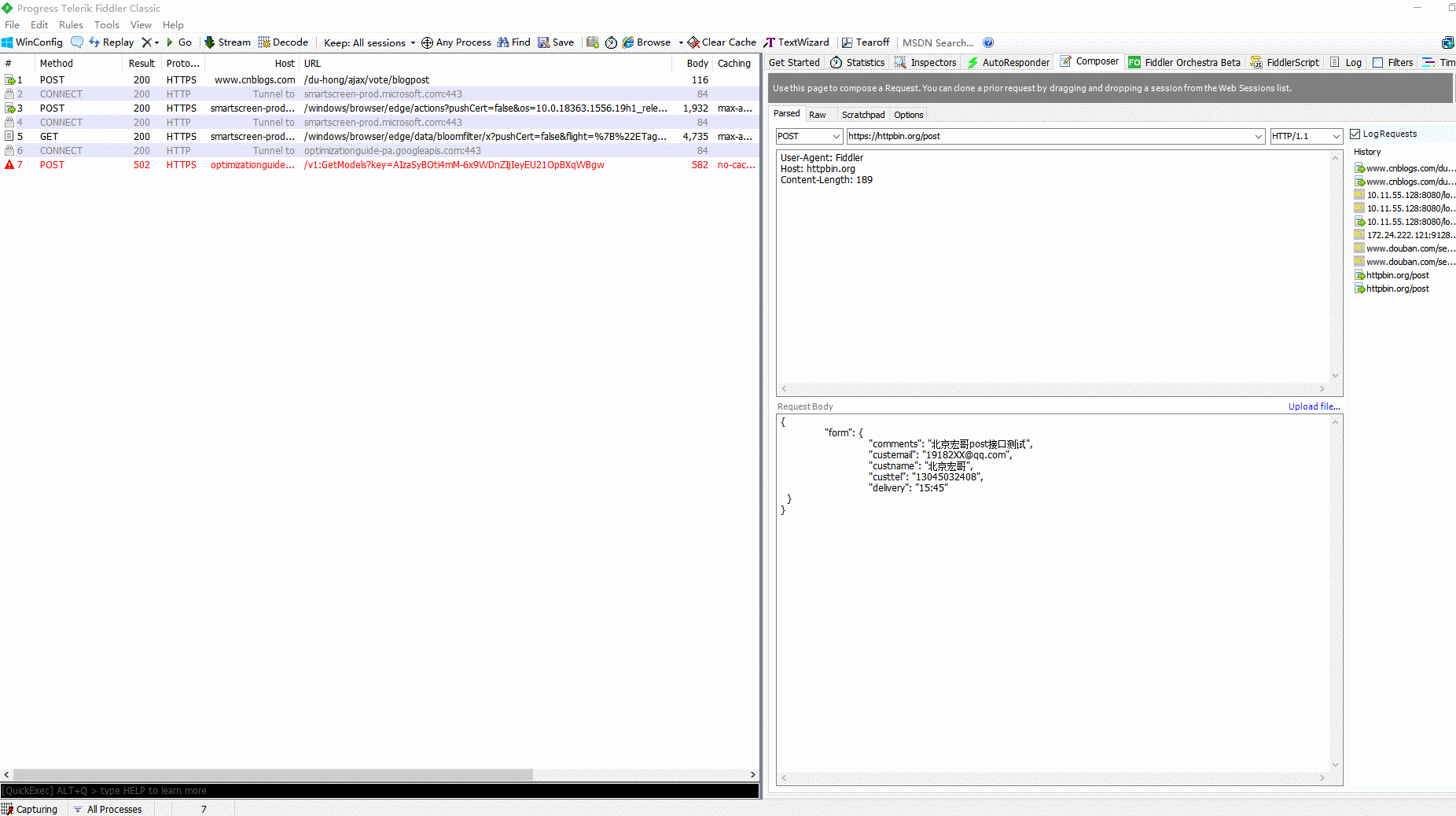
Task: Open the Keep: All sessions dropdown
Action: (370, 42)
